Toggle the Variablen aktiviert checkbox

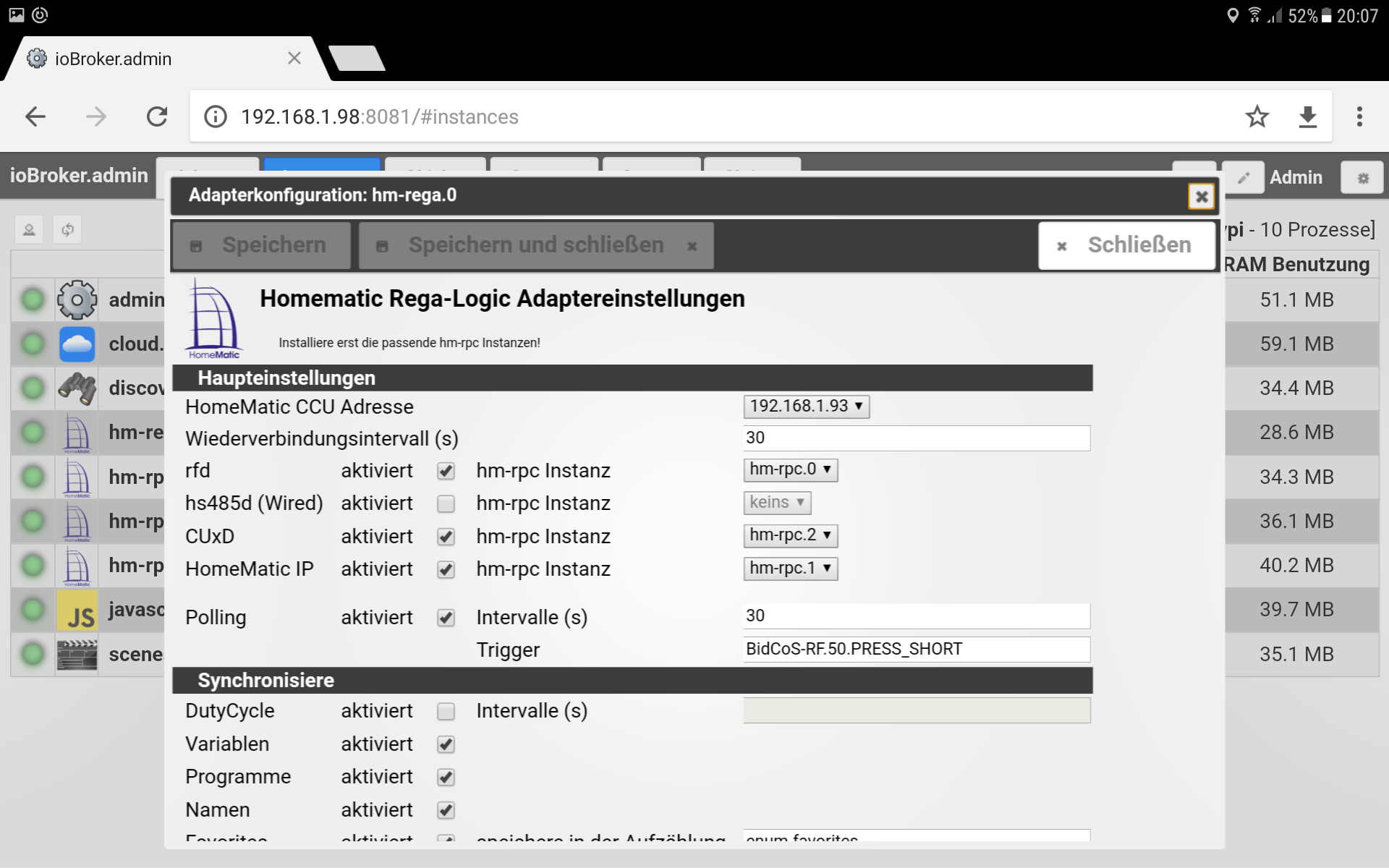(x=446, y=744)
